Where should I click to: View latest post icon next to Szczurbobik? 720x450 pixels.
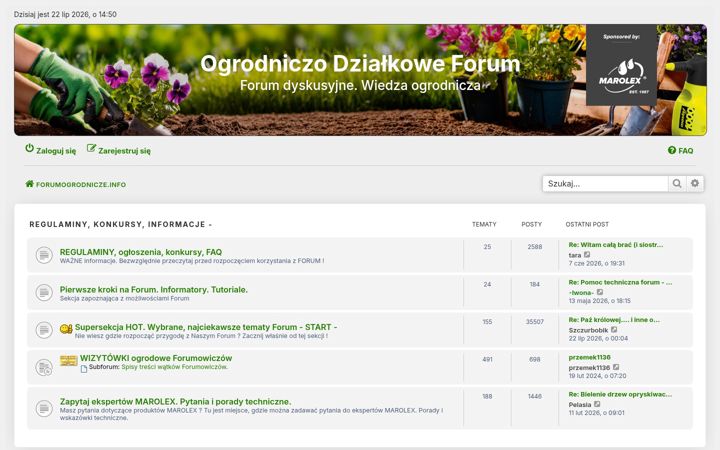point(614,330)
